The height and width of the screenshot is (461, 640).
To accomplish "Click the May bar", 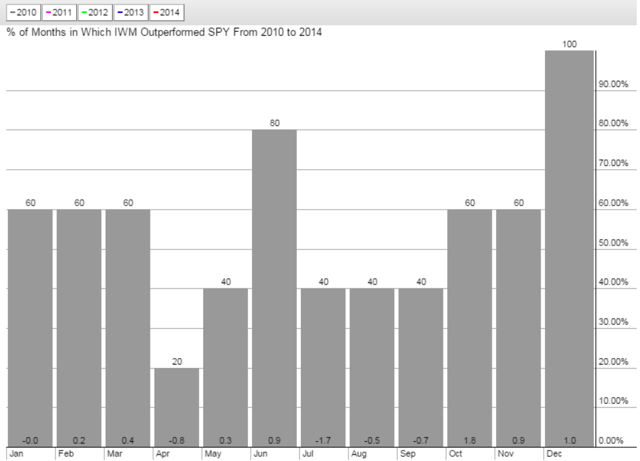I will coord(225,367).
